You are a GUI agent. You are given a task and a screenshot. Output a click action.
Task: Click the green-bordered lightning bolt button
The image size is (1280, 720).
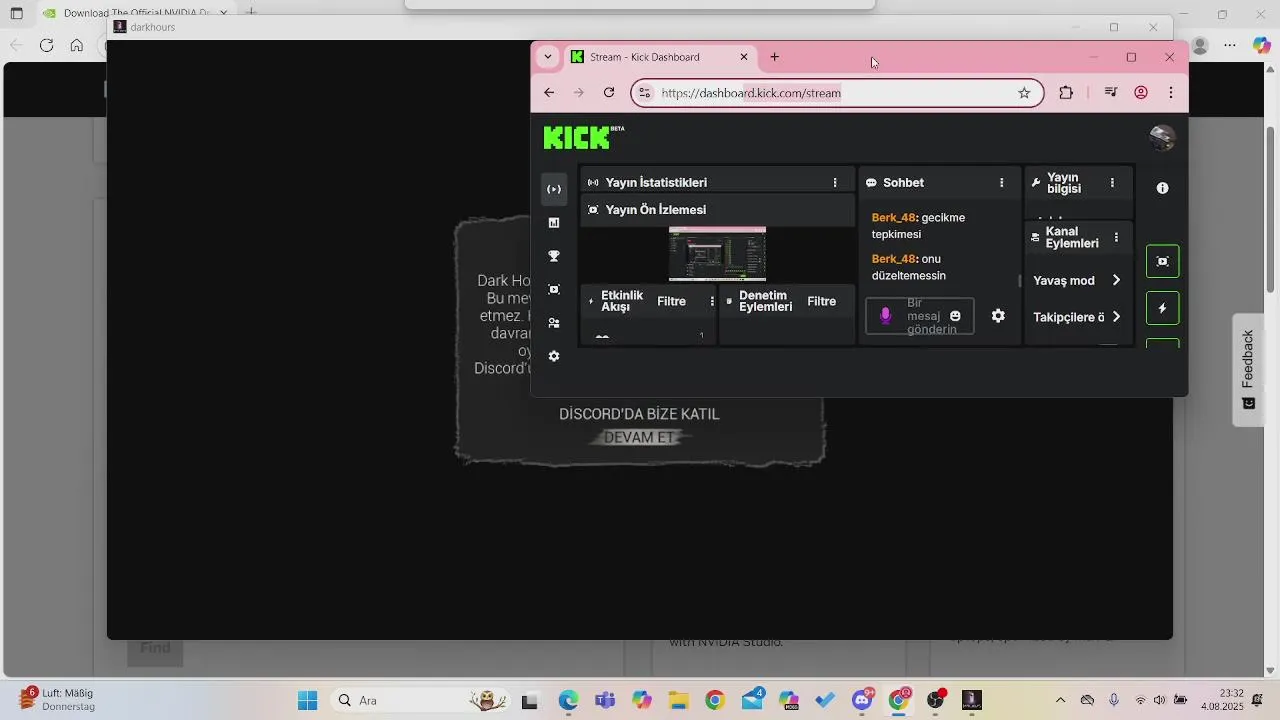coord(1162,308)
